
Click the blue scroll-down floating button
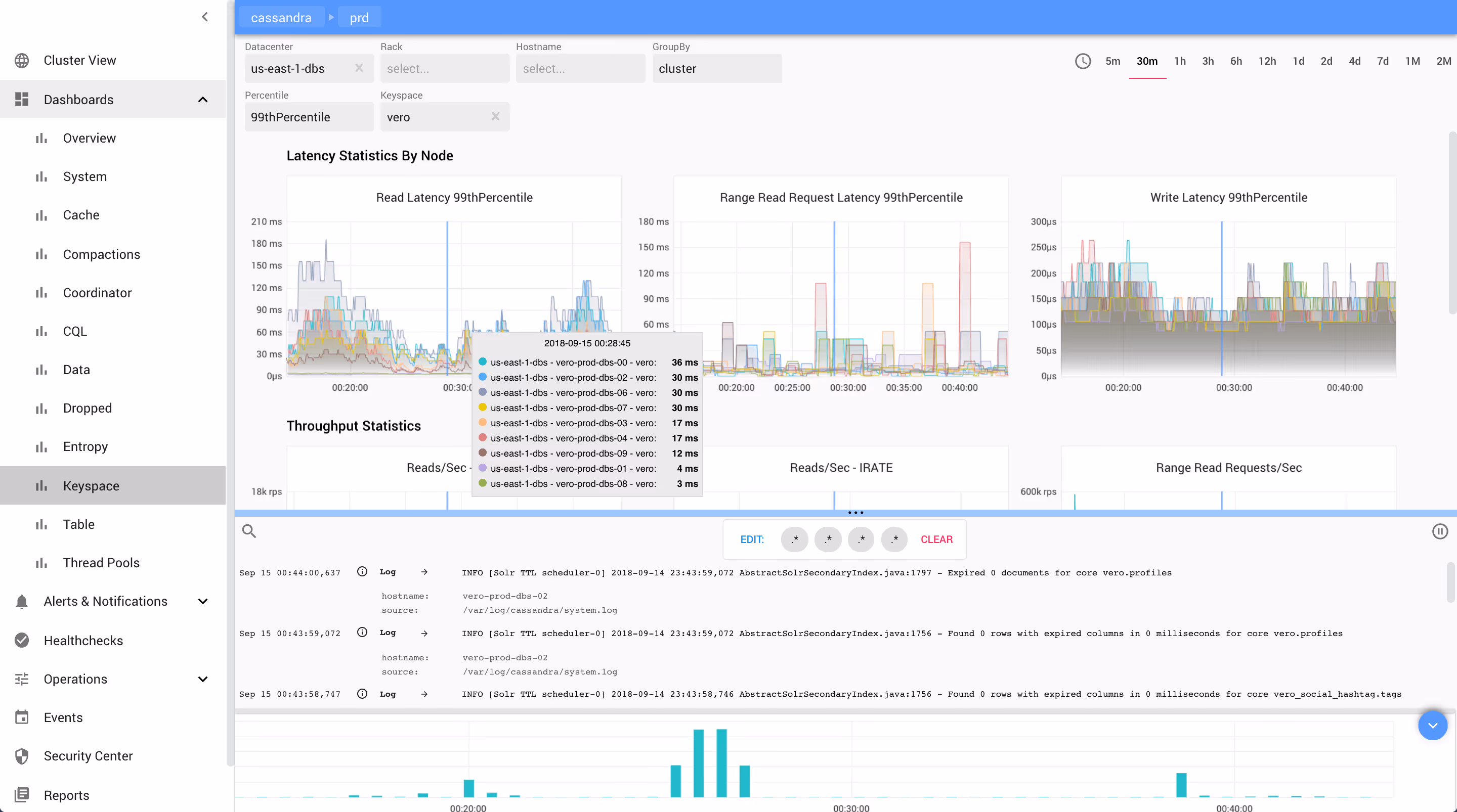coord(1432,726)
